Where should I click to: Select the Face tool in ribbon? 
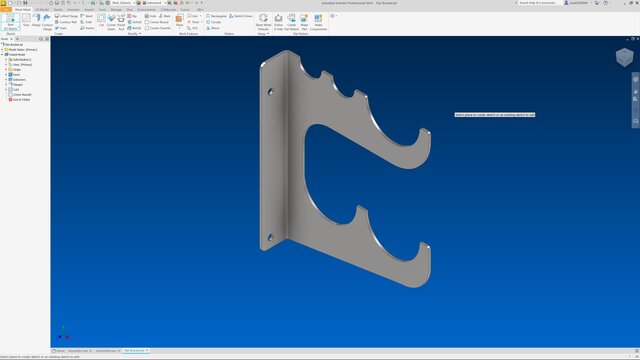tap(26, 21)
